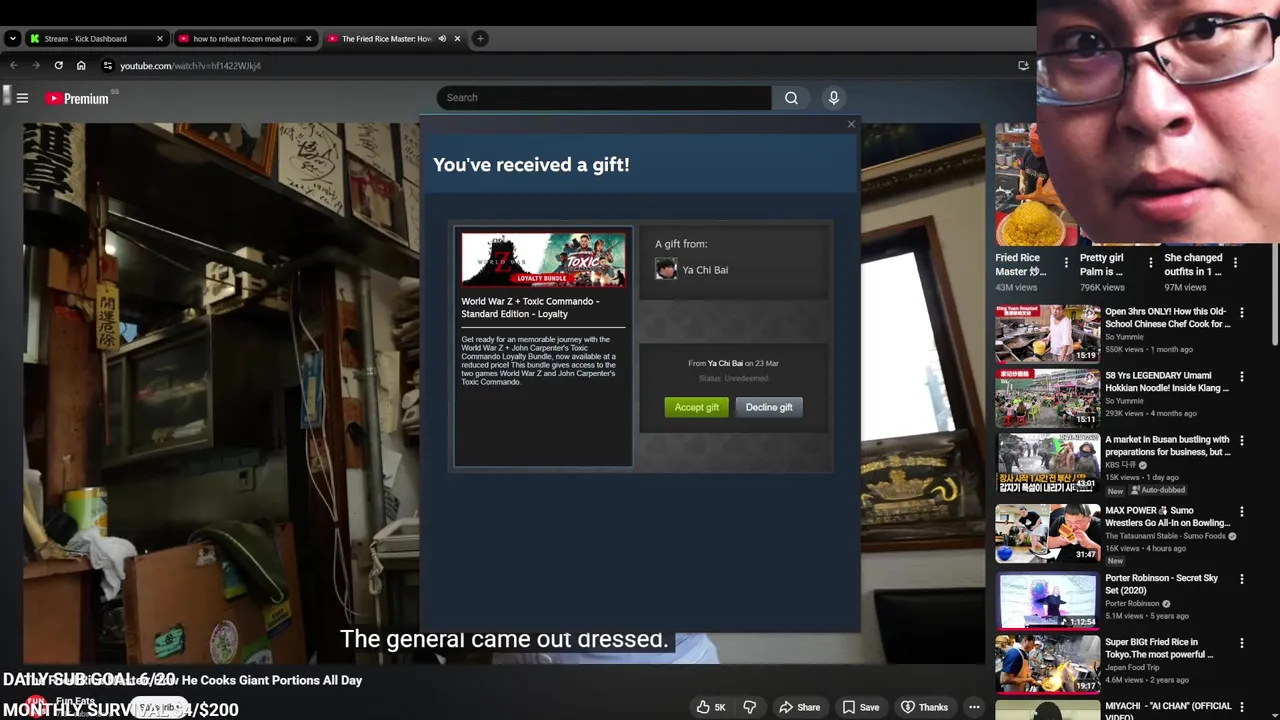Go to the browser home page
Image resolution: width=1280 pixels, height=720 pixels.
pos(81,66)
